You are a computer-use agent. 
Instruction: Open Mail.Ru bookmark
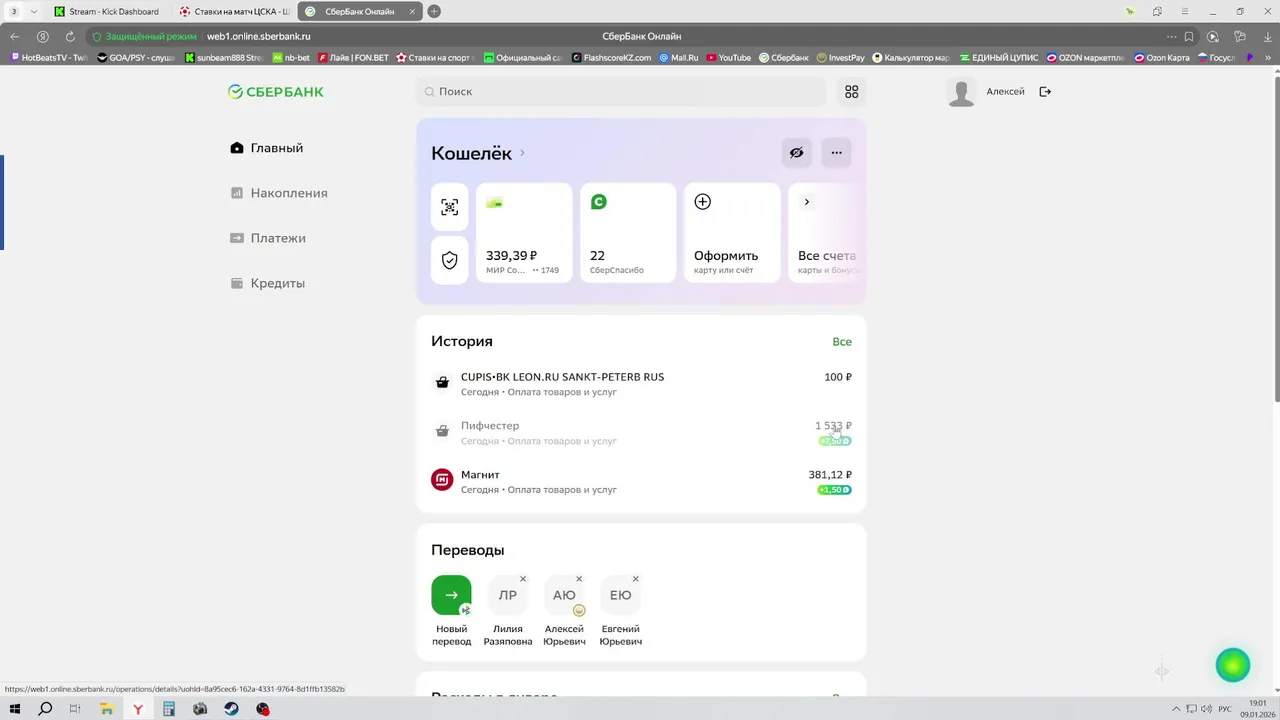point(678,58)
